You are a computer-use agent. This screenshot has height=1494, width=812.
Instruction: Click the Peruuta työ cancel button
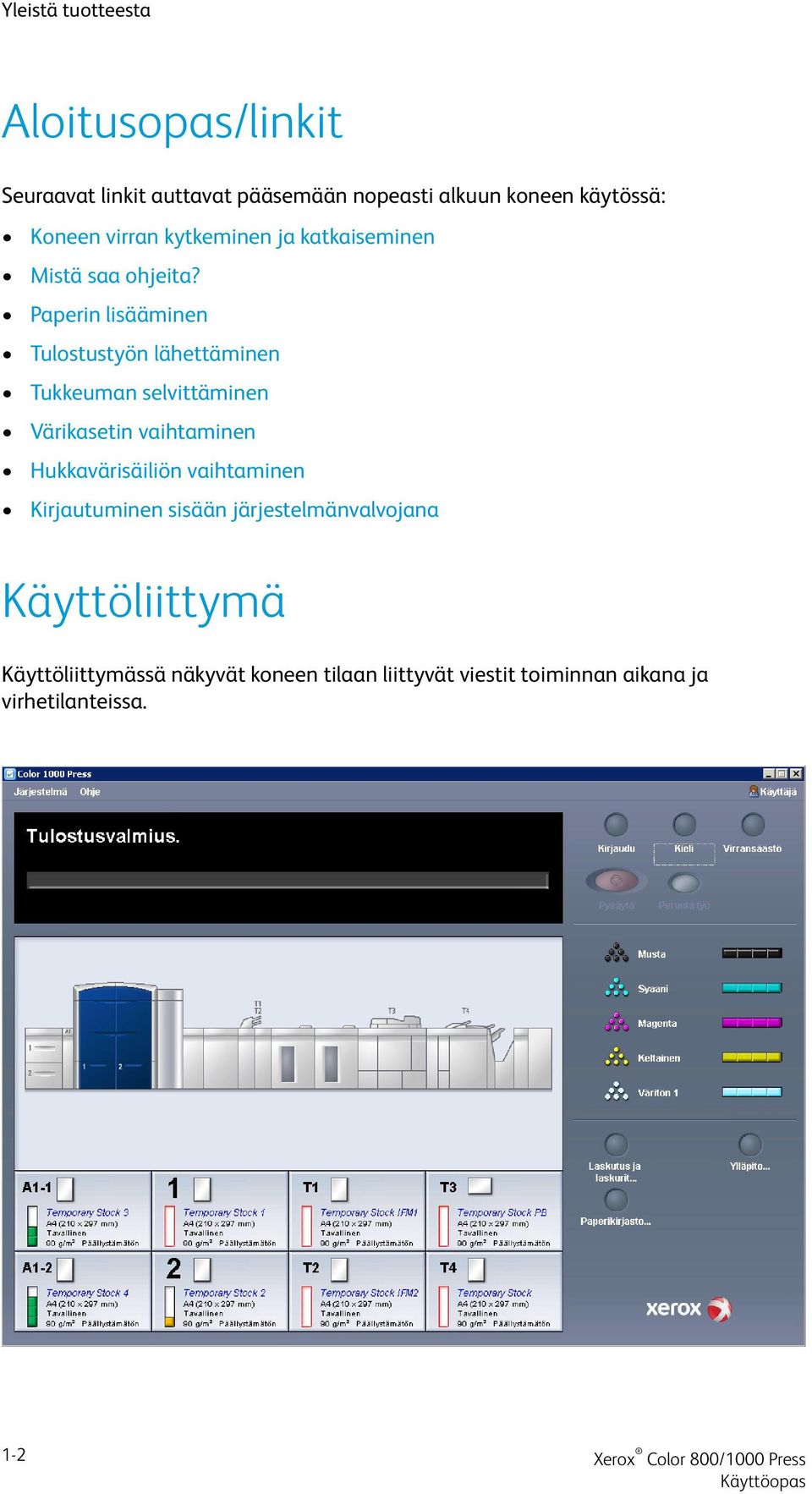click(x=683, y=883)
